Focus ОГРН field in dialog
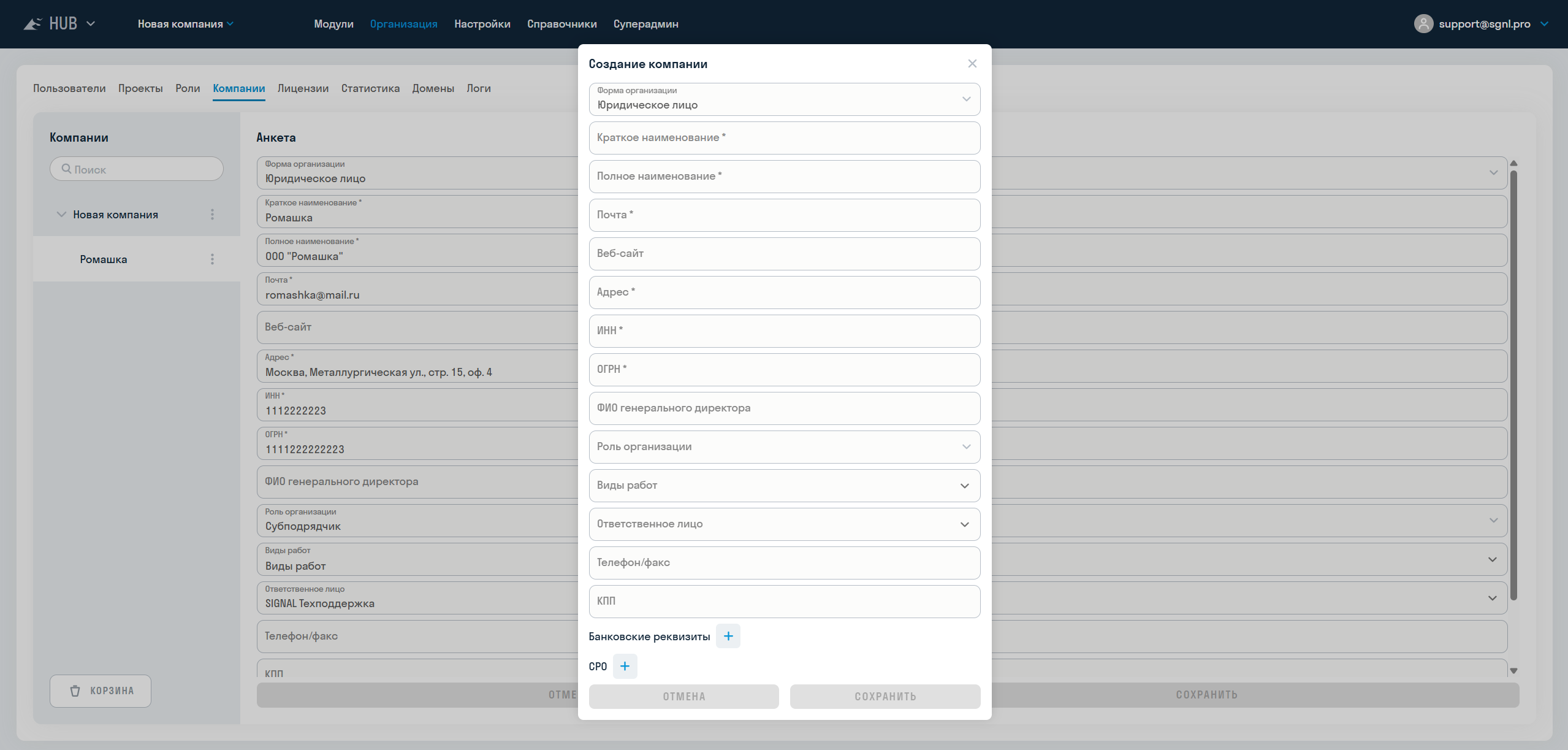Screen dimensions: 1568x750 (784, 370)
